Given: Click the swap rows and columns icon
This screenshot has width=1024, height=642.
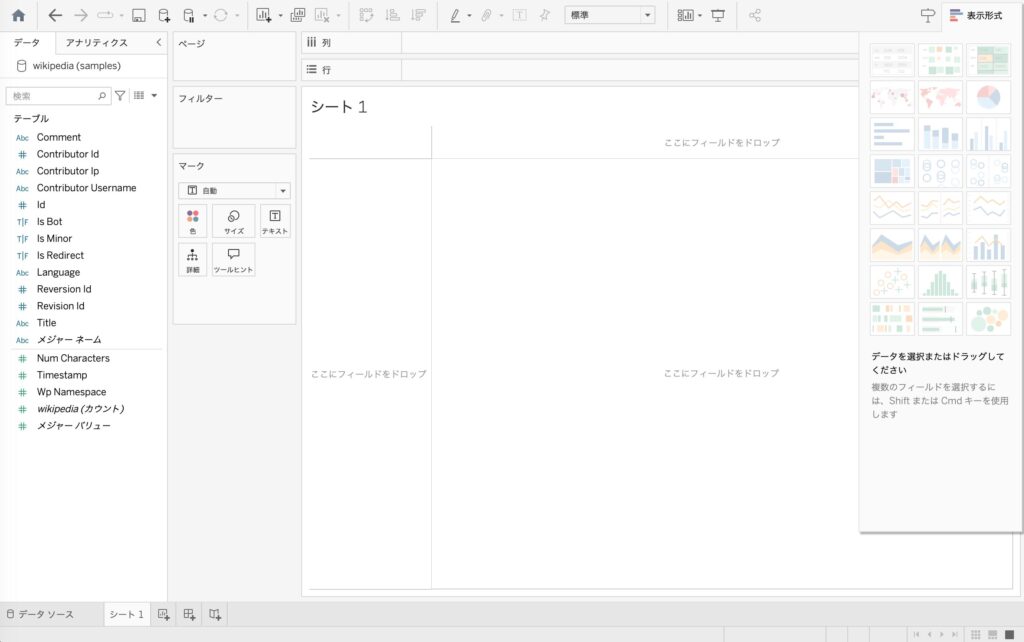Looking at the screenshot, I should [366, 15].
